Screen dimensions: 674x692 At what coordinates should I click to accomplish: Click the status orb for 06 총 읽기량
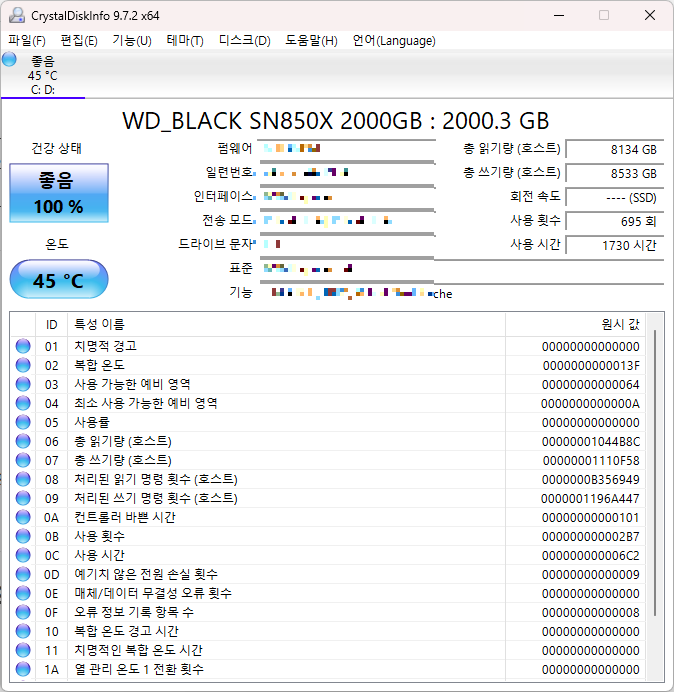pos(23,441)
